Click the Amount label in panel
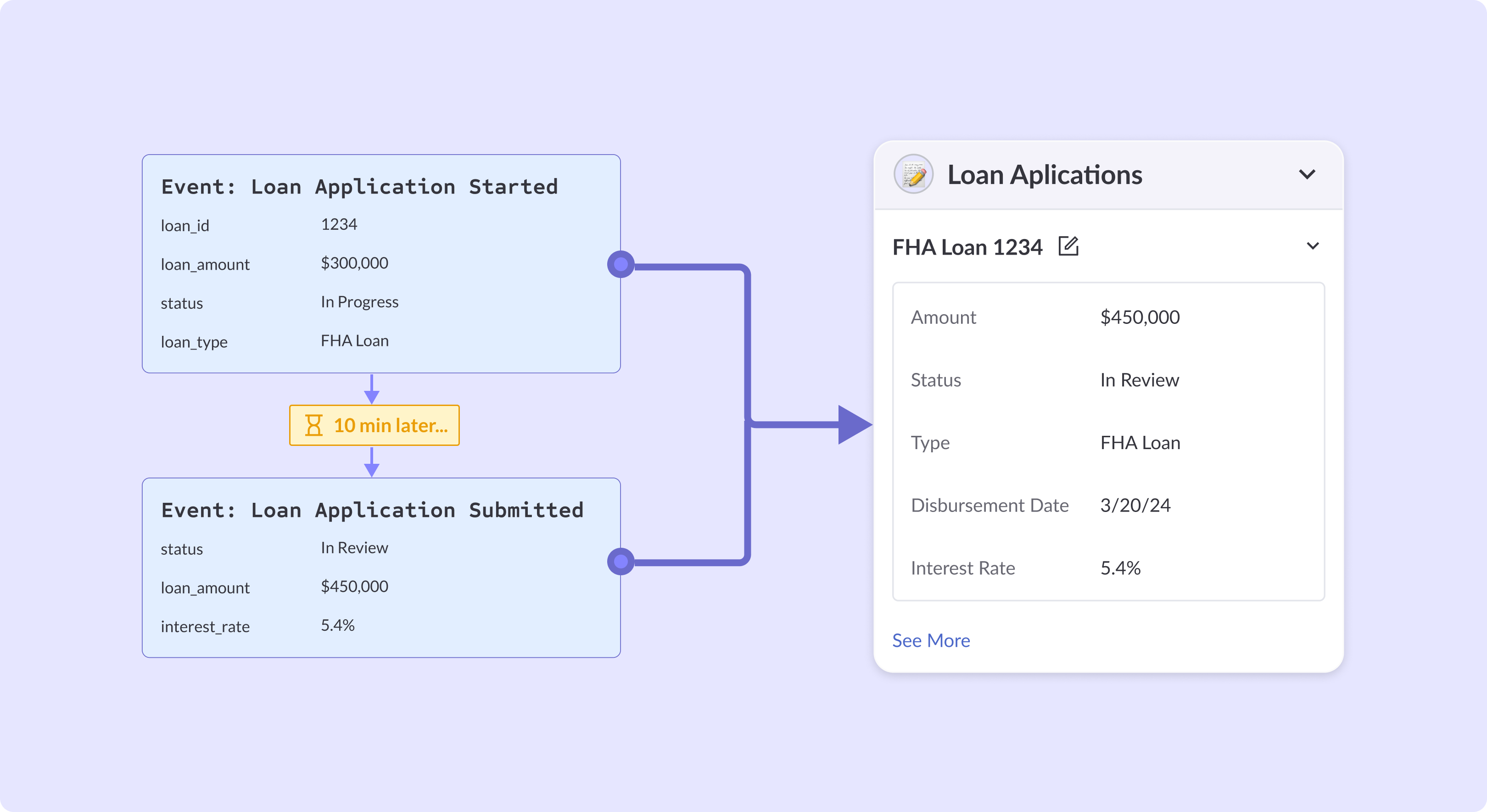This screenshot has height=812, width=1487. (x=943, y=317)
